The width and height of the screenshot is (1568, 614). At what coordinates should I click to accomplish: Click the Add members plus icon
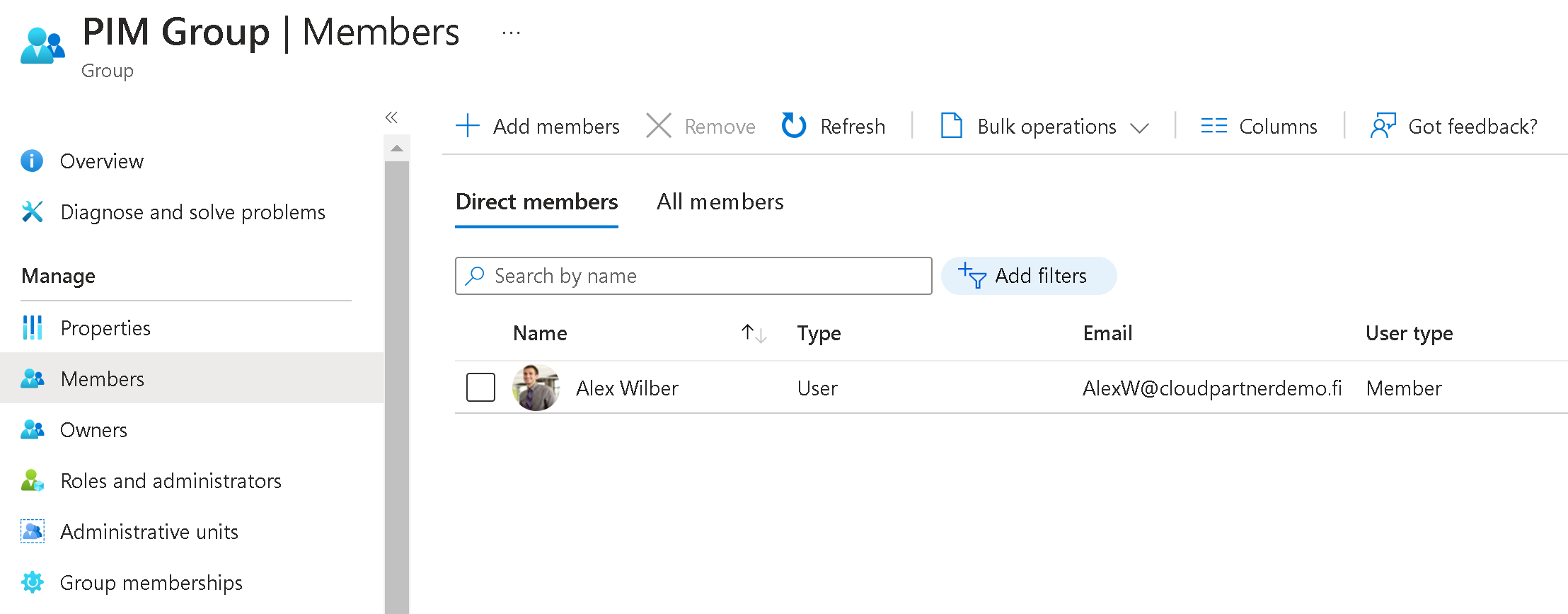[467, 126]
